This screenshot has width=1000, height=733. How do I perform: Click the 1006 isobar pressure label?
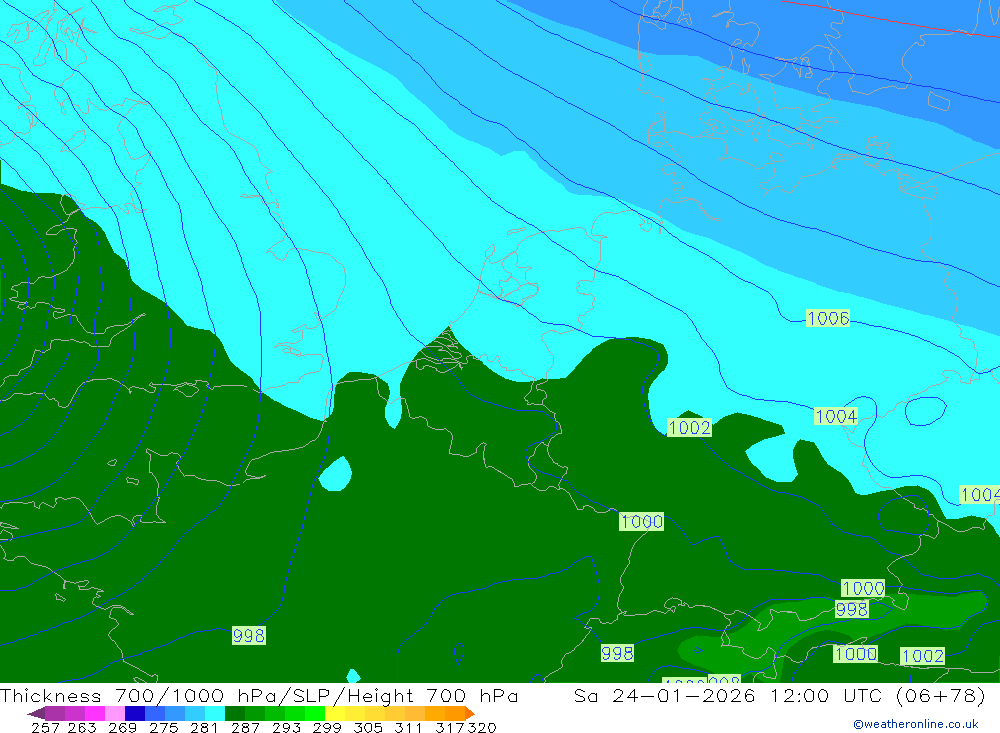point(828,318)
